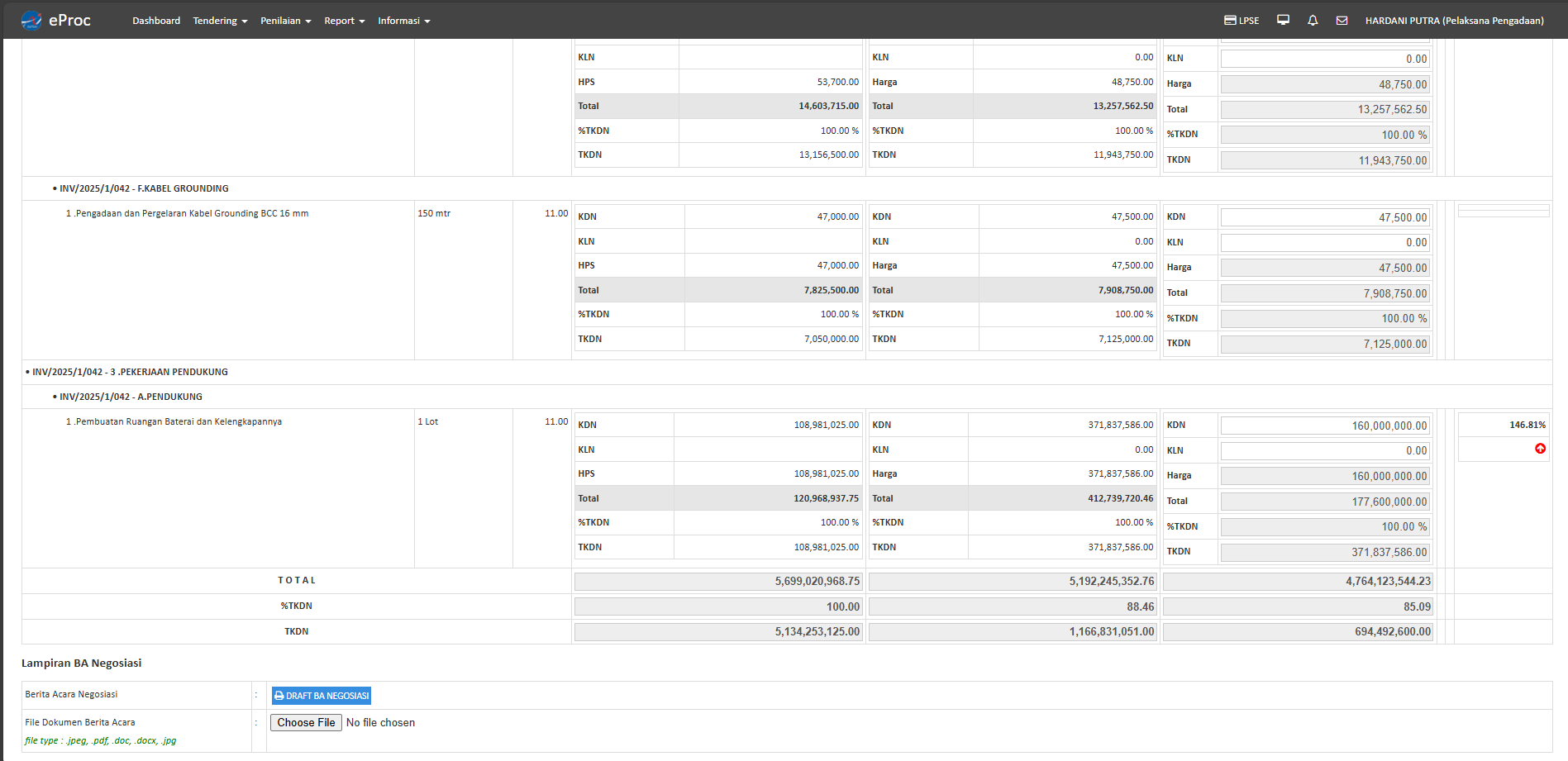Edit KDN field valued 160,000,000.00
The height and width of the screenshot is (761, 1568).
(1324, 426)
